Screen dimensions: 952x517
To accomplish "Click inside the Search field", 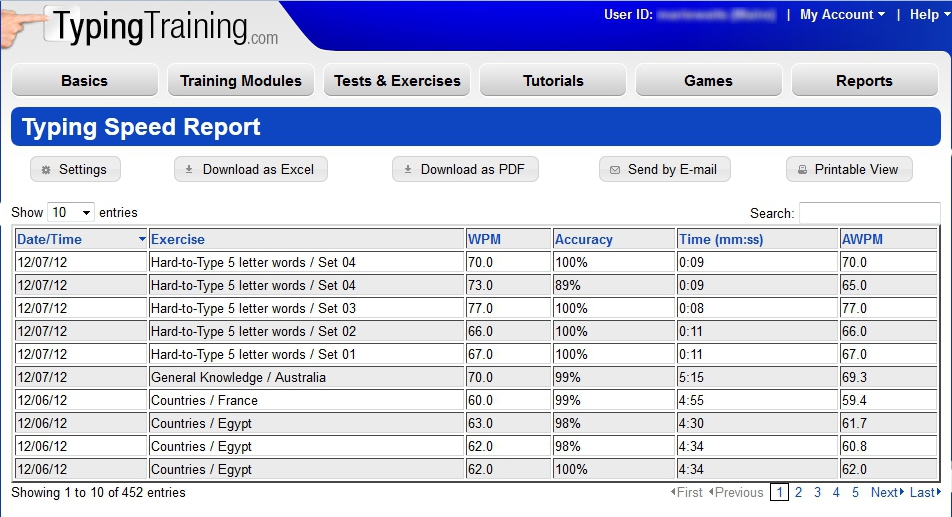I will (869, 213).
